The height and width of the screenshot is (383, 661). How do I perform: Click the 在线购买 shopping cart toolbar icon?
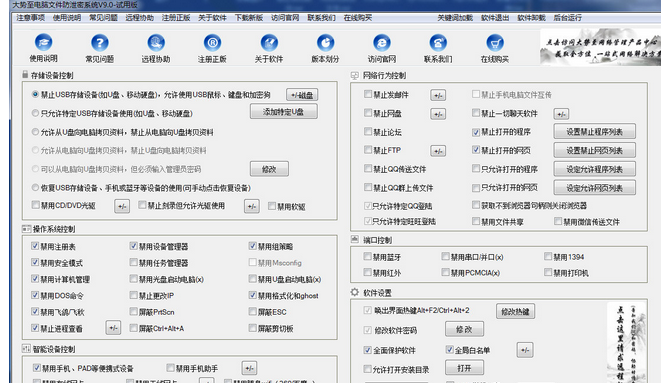495,43
